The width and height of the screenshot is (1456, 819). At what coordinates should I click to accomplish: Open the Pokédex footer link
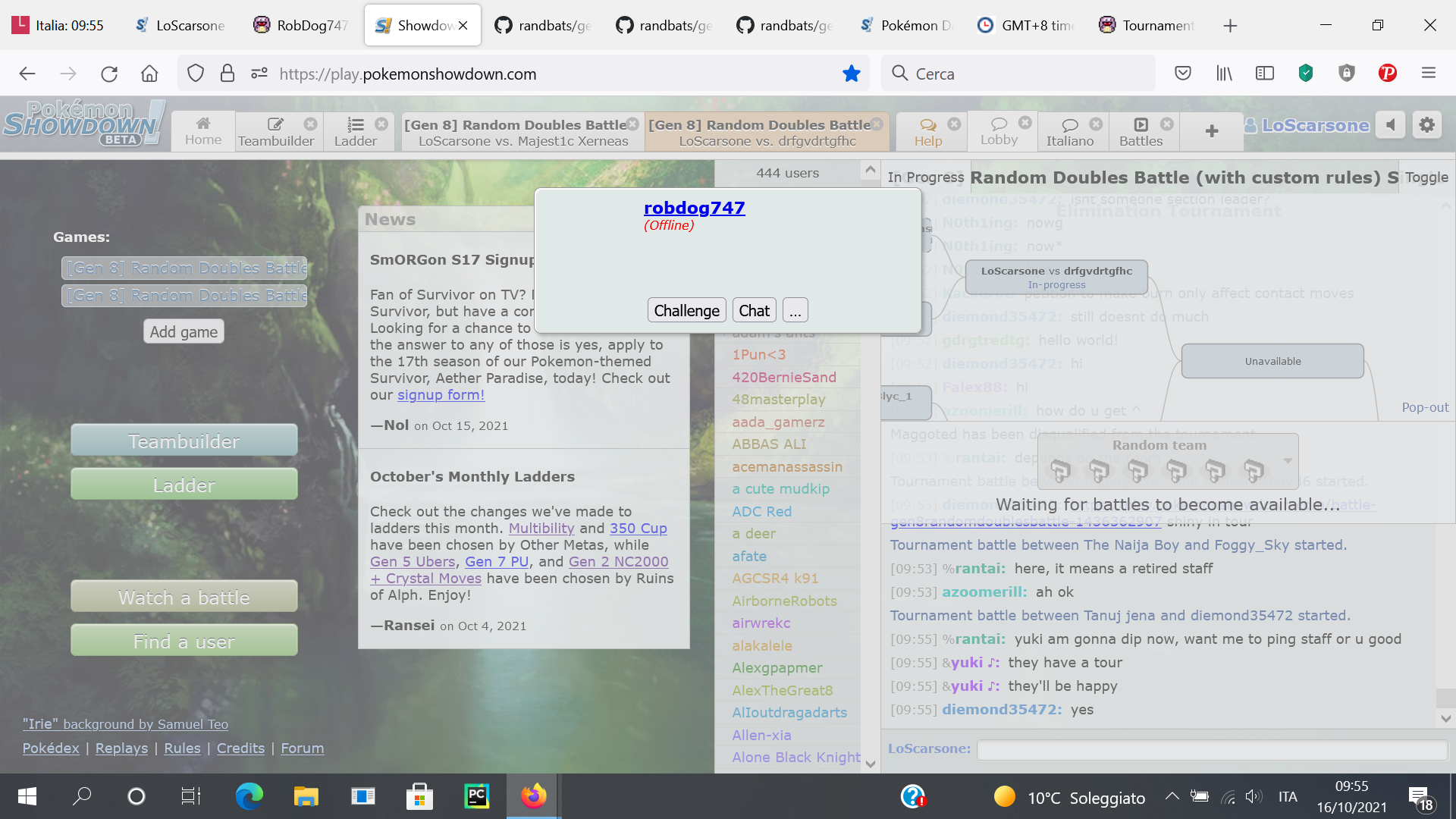(x=51, y=748)
